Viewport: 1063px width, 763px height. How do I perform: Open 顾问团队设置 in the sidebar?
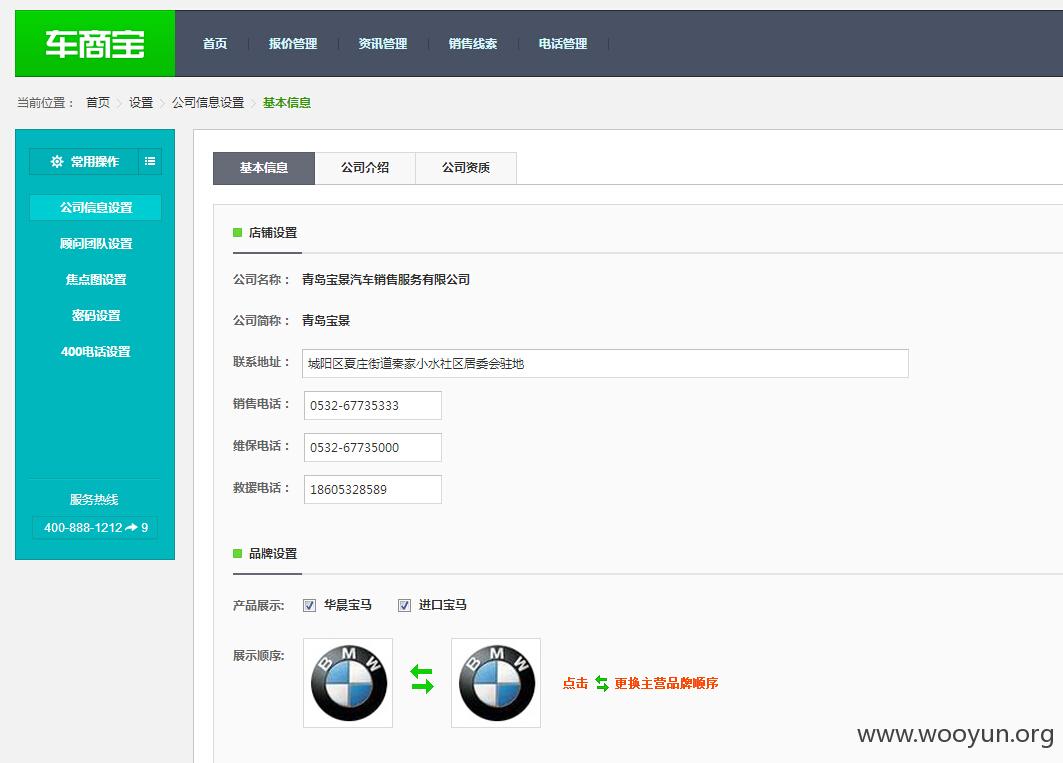point(96,243)
